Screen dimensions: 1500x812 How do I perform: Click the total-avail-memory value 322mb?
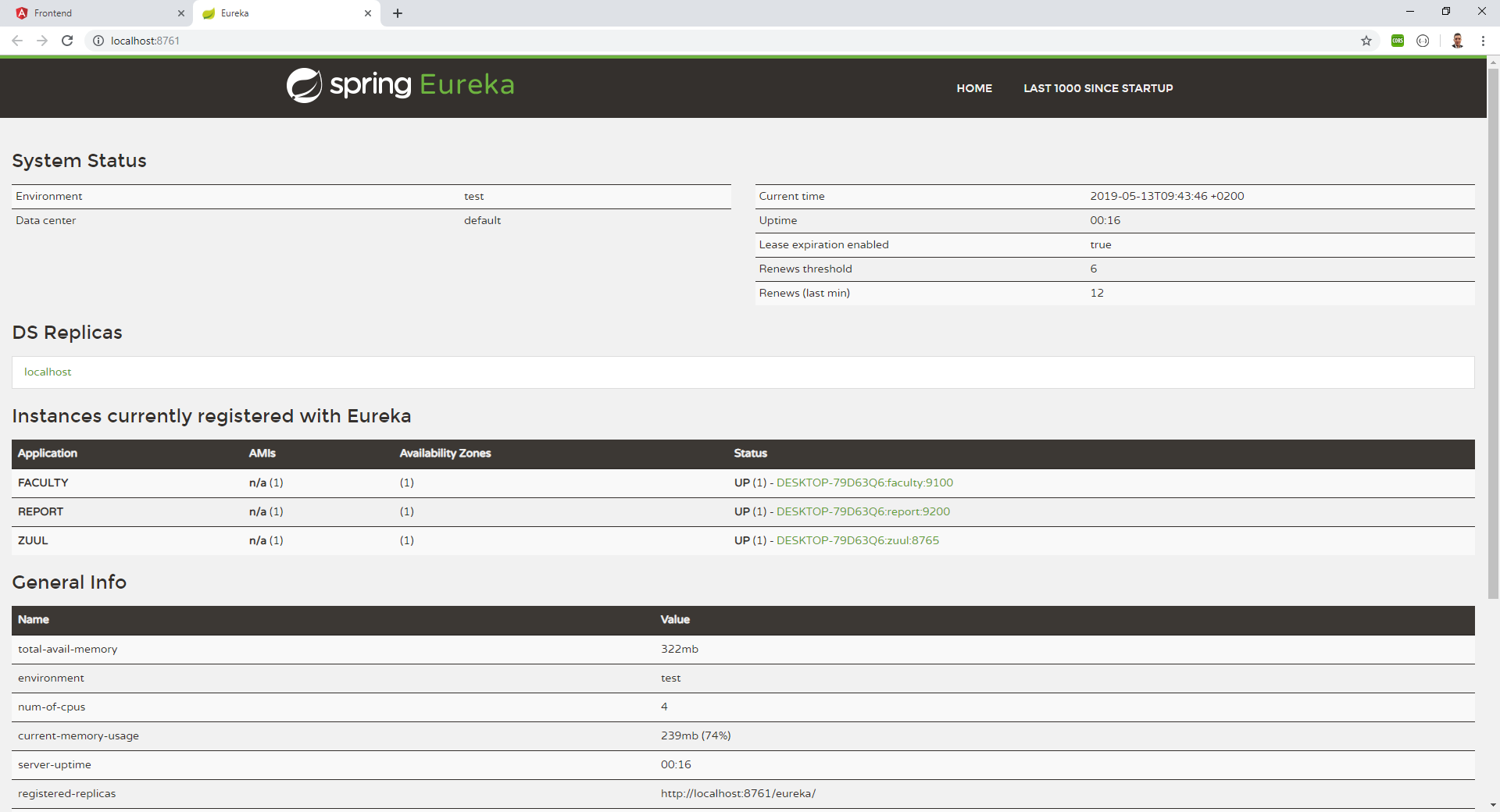pyautogui.click(x=679, y=649)
